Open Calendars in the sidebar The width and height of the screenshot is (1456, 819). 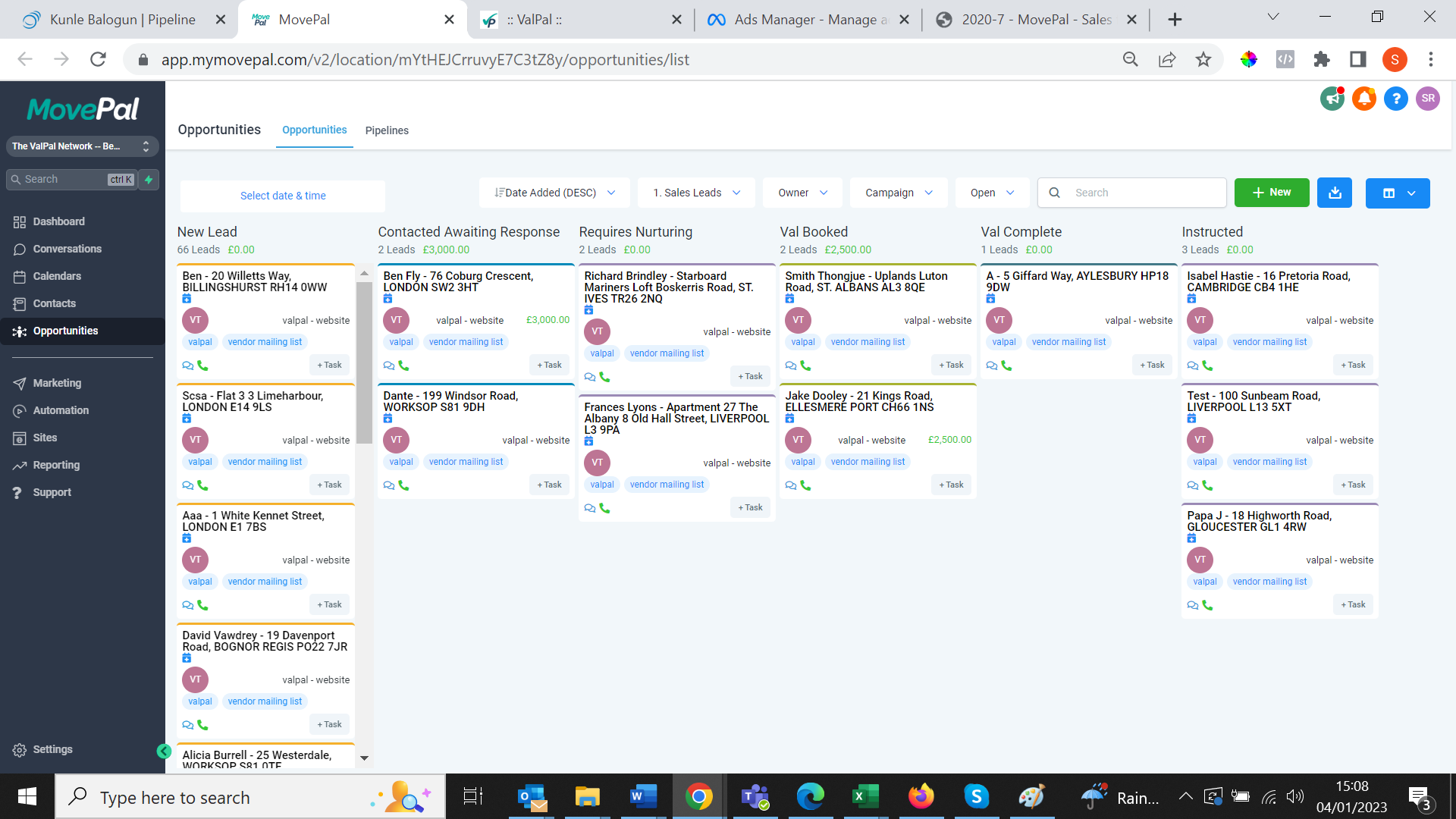point(57,276)
